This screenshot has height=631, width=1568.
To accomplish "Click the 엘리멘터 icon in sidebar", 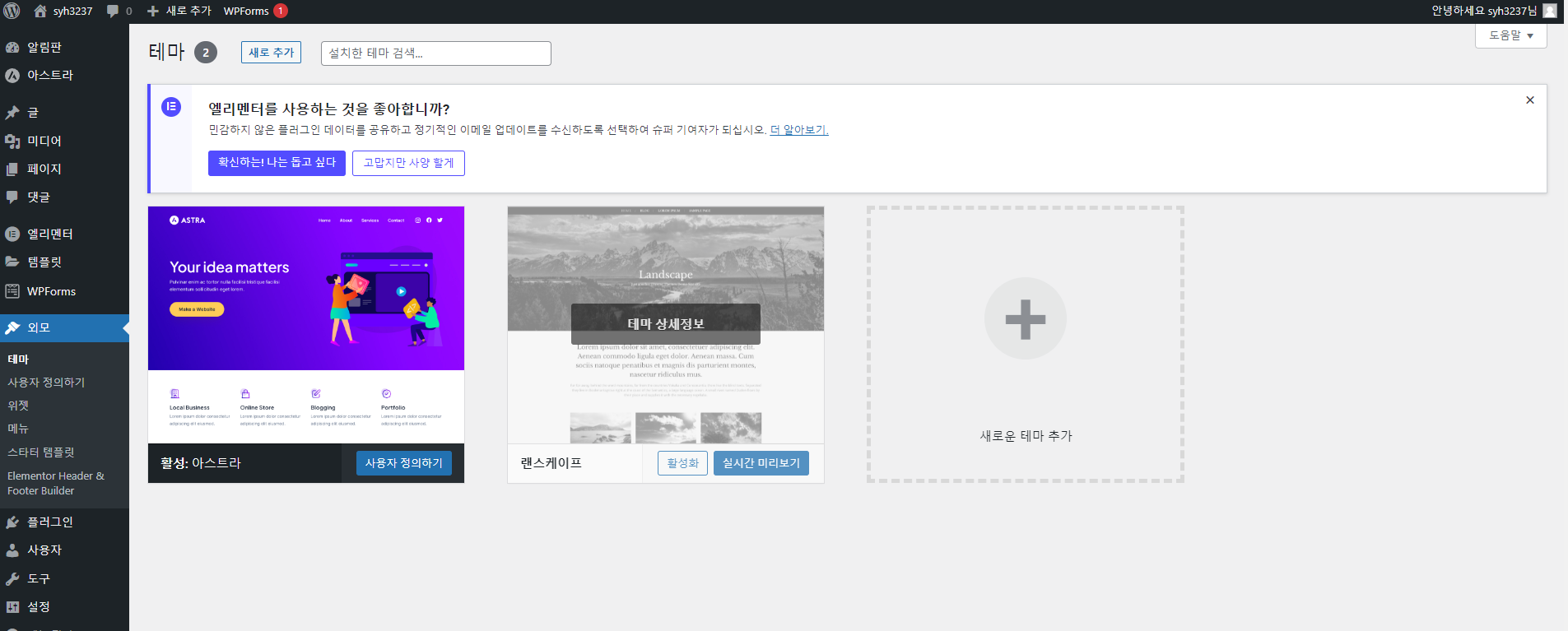I will click(12, 234).
